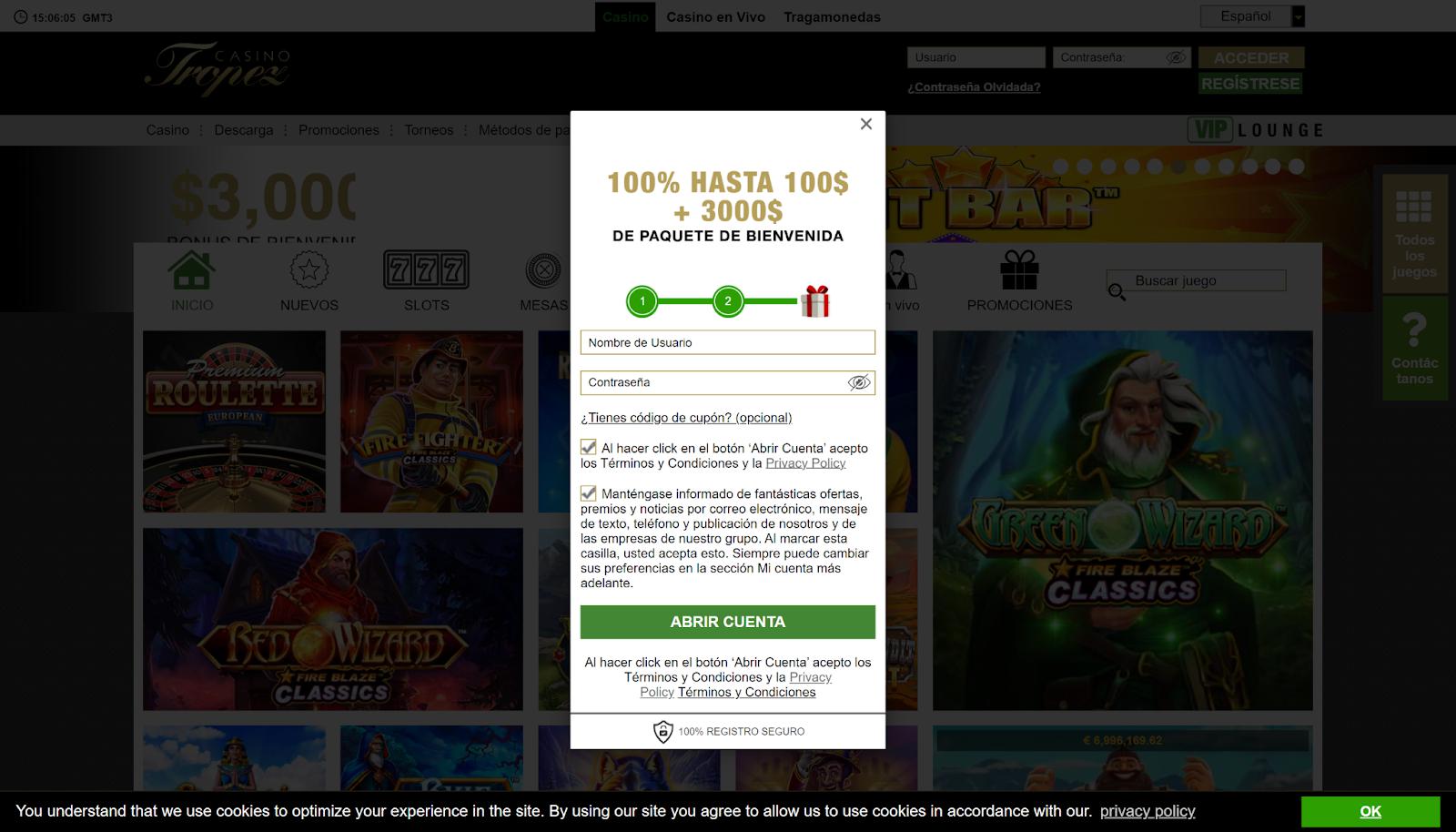1456x832 pixels.
Task: Open the Términos y Condiciones link above Registro Seguro
Action: click(747, 692)
